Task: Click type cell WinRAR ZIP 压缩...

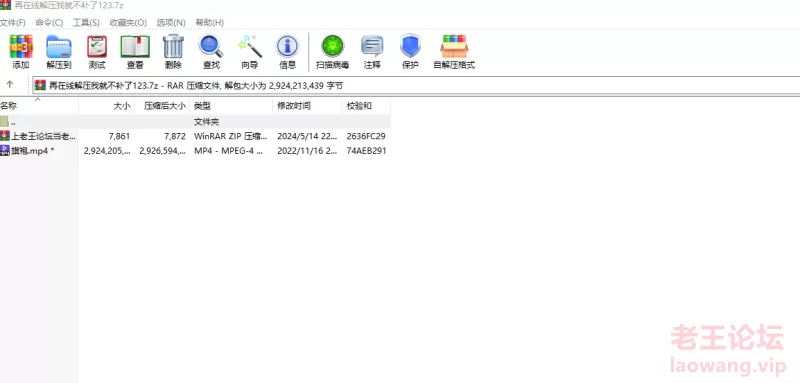Action: click(231, 136)
